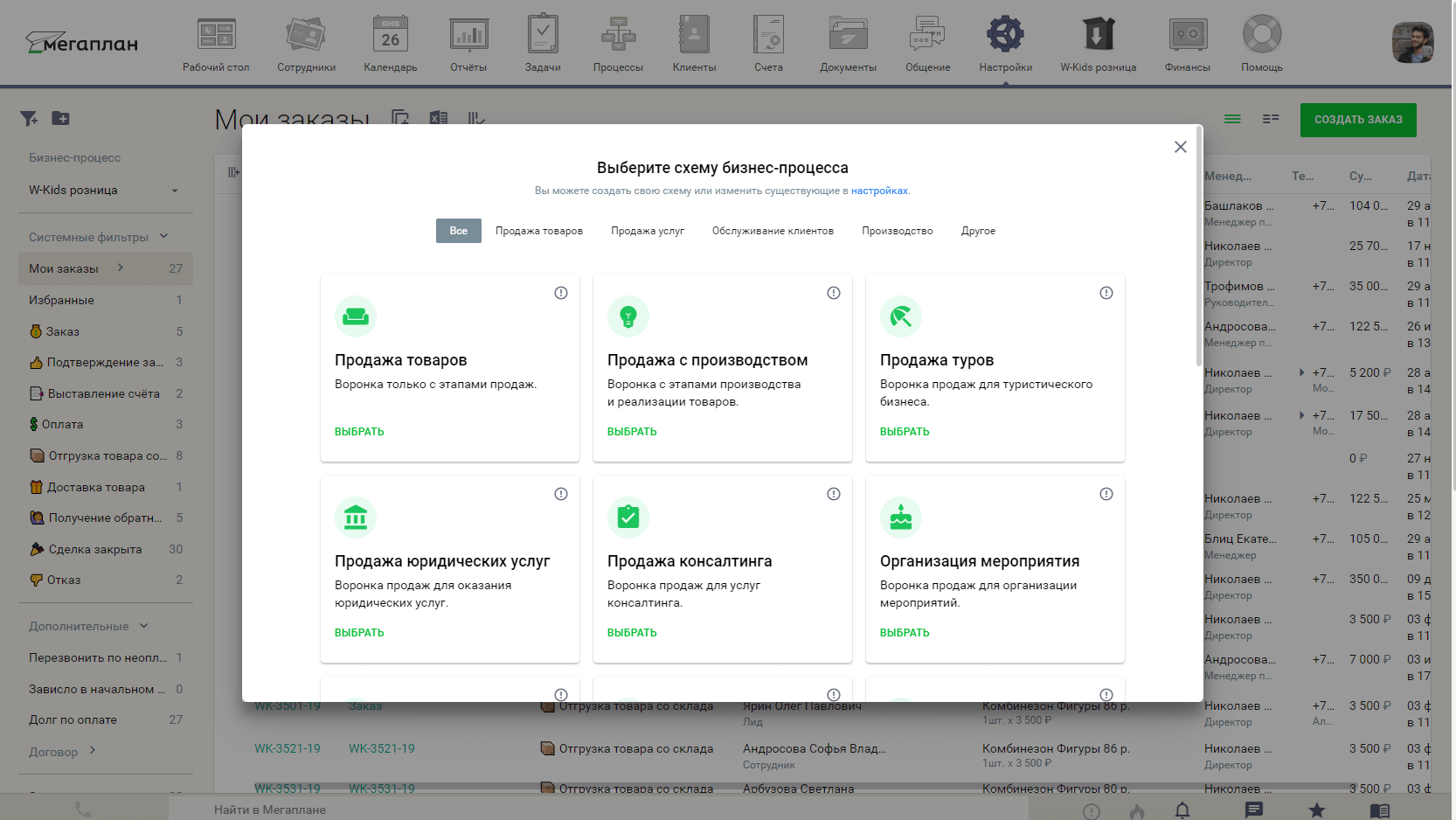Show info for Продажа с производством card
Viewport: 1456px width, 820px height.
pos(834,293)
